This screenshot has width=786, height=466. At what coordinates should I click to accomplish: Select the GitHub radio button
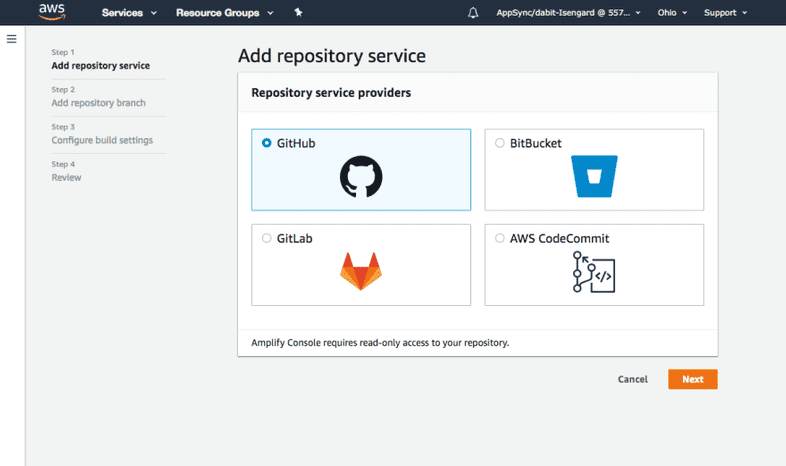(267, 143)
